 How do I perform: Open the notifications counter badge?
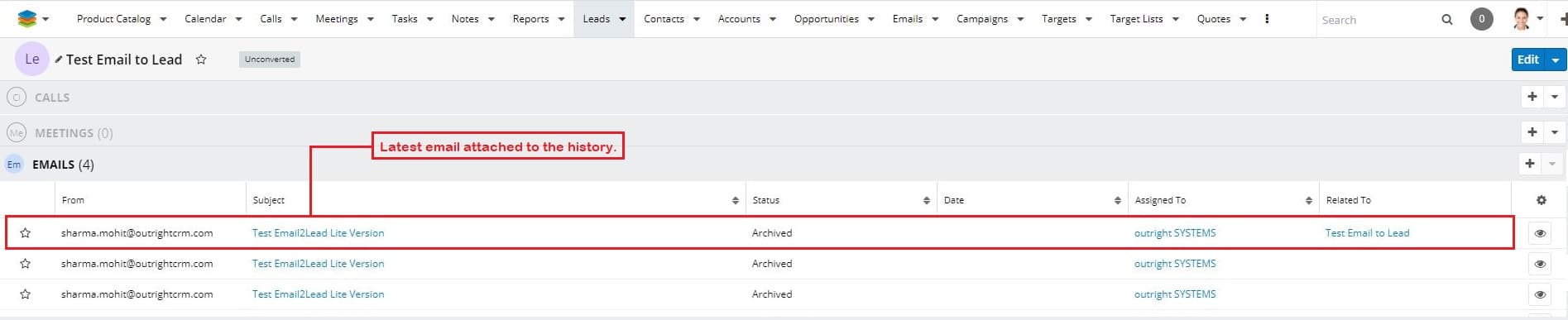[x=1481, y=18]
